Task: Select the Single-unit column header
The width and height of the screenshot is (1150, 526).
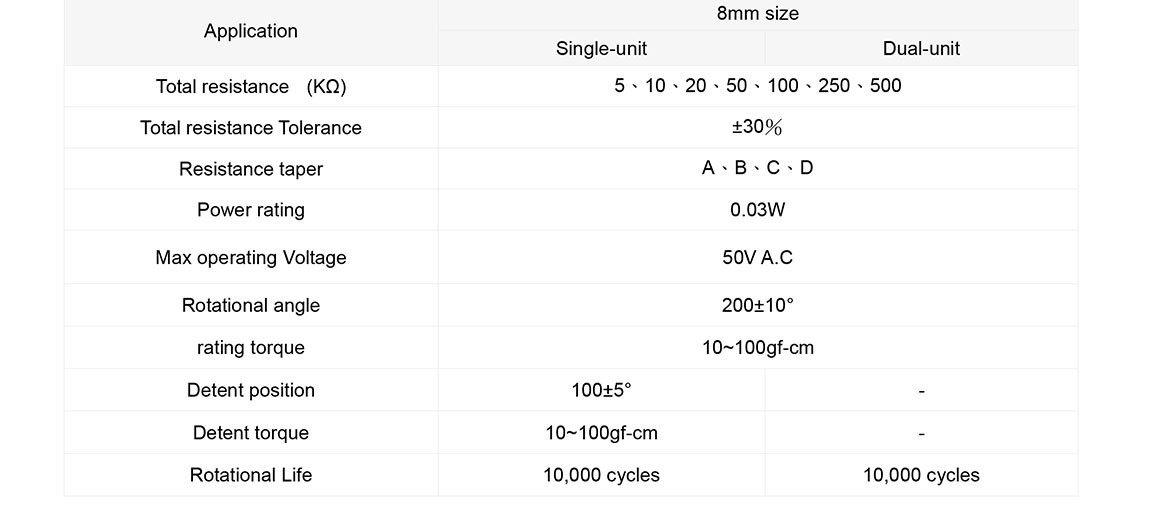Action: [x=601, y=48]
